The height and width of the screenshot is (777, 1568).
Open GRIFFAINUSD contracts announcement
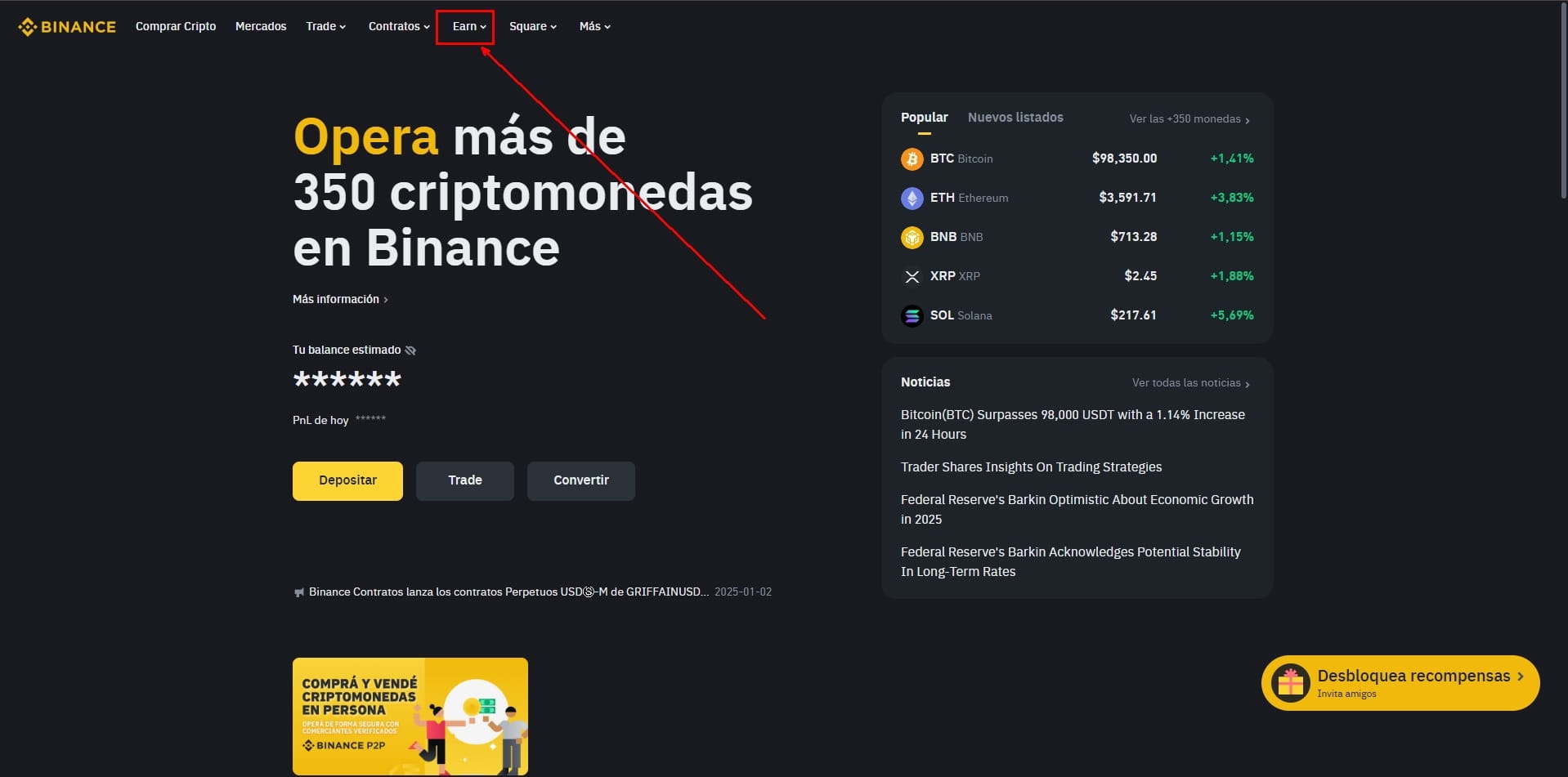pos(508,592)
